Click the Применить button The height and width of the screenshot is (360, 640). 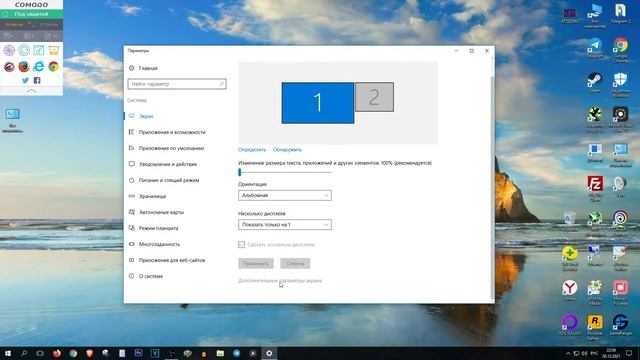click(x=256, y=263)
